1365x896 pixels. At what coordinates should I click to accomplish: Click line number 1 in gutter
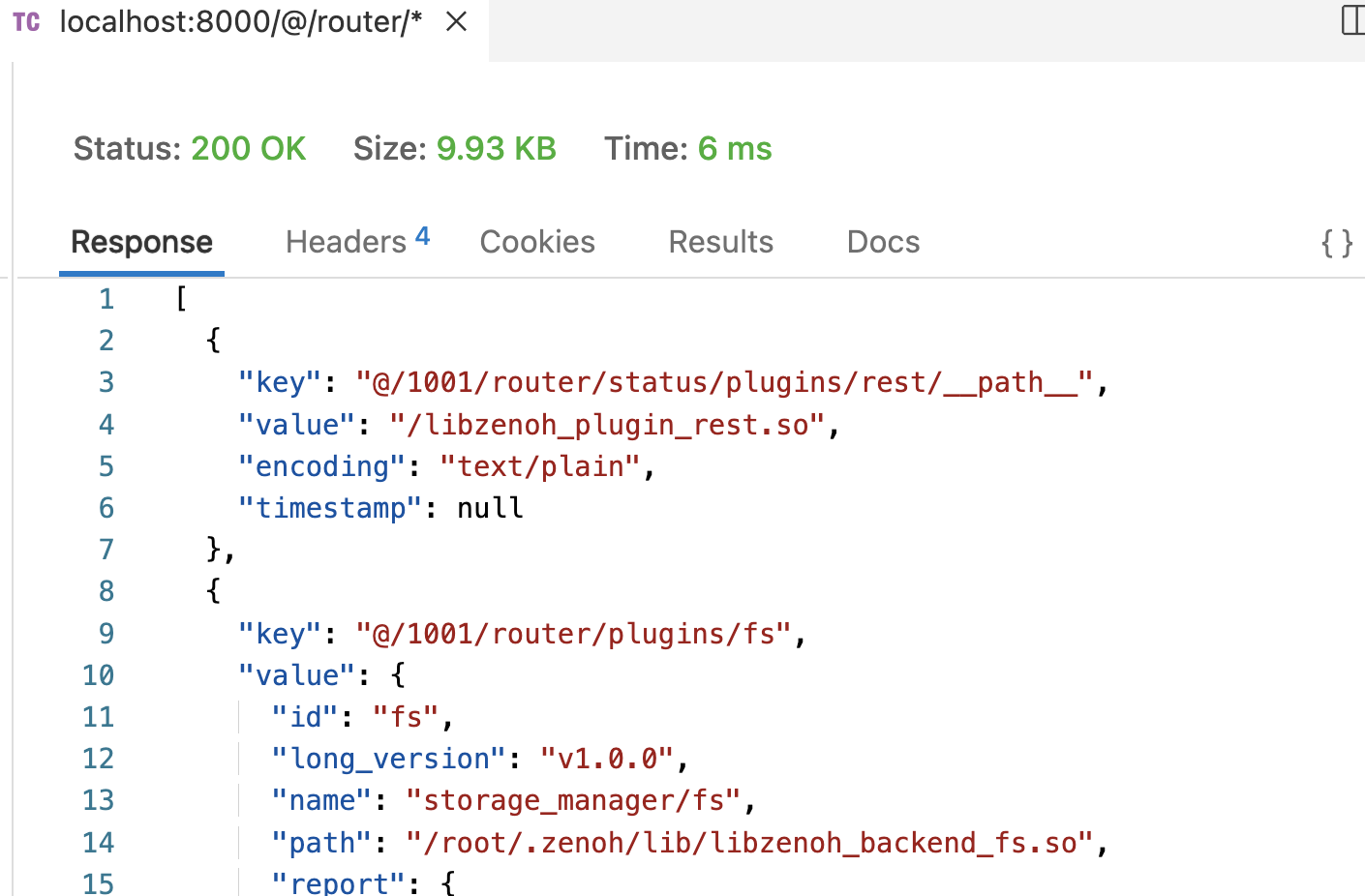coord(106,299)
